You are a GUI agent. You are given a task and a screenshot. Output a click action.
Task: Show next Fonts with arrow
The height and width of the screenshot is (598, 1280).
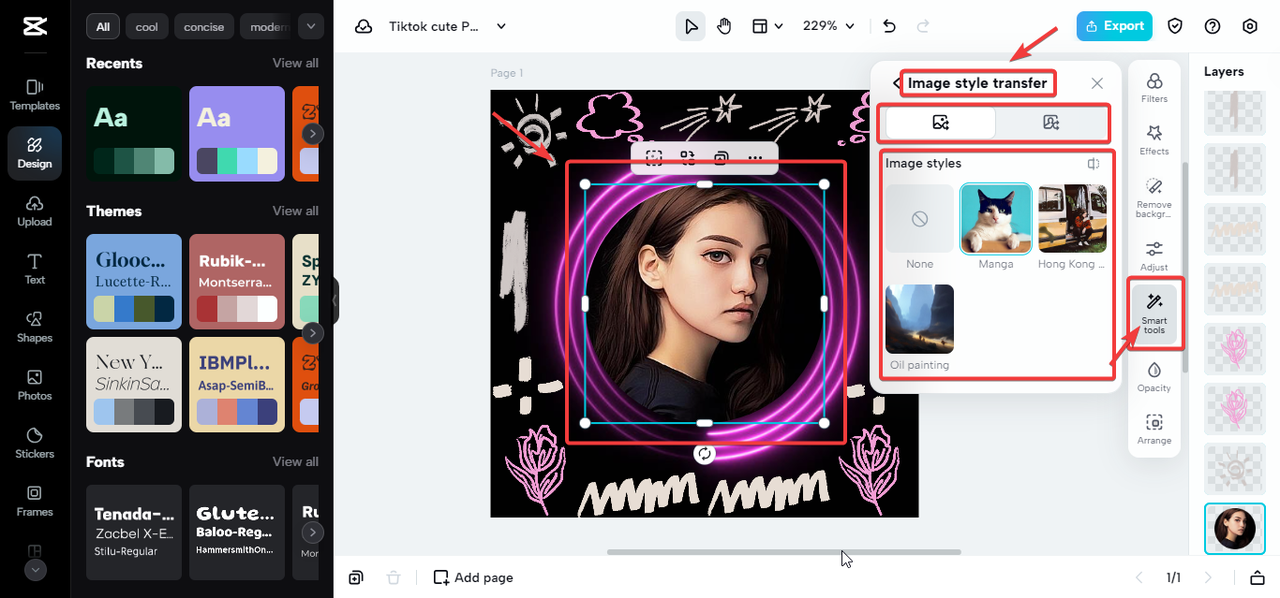coord(313,532)
